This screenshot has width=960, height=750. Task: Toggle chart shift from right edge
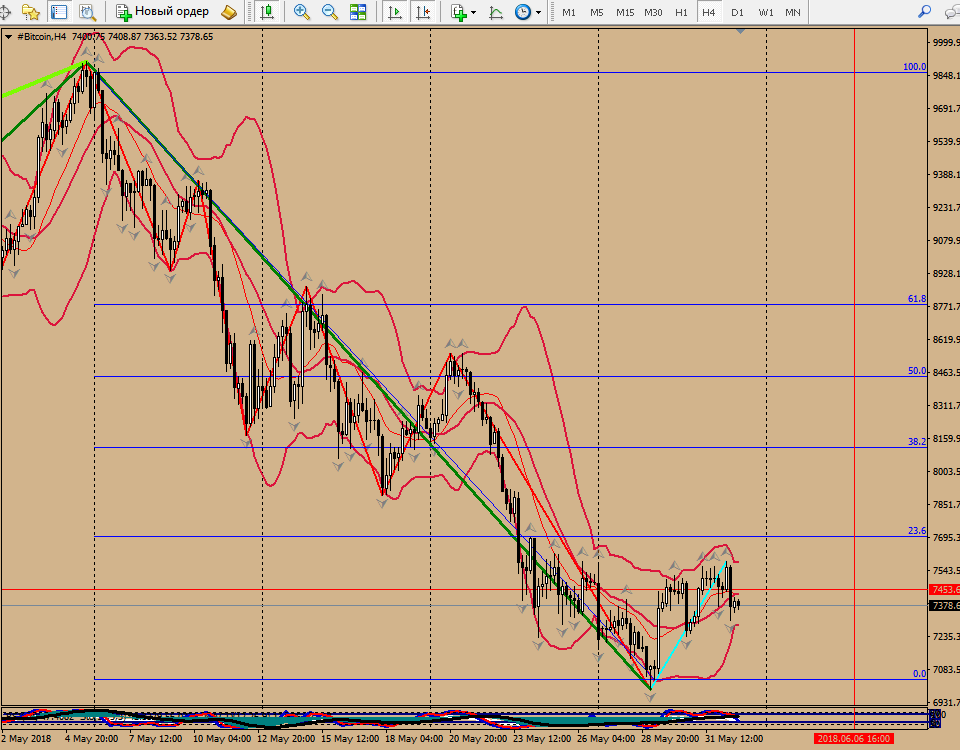click(423, 12)
